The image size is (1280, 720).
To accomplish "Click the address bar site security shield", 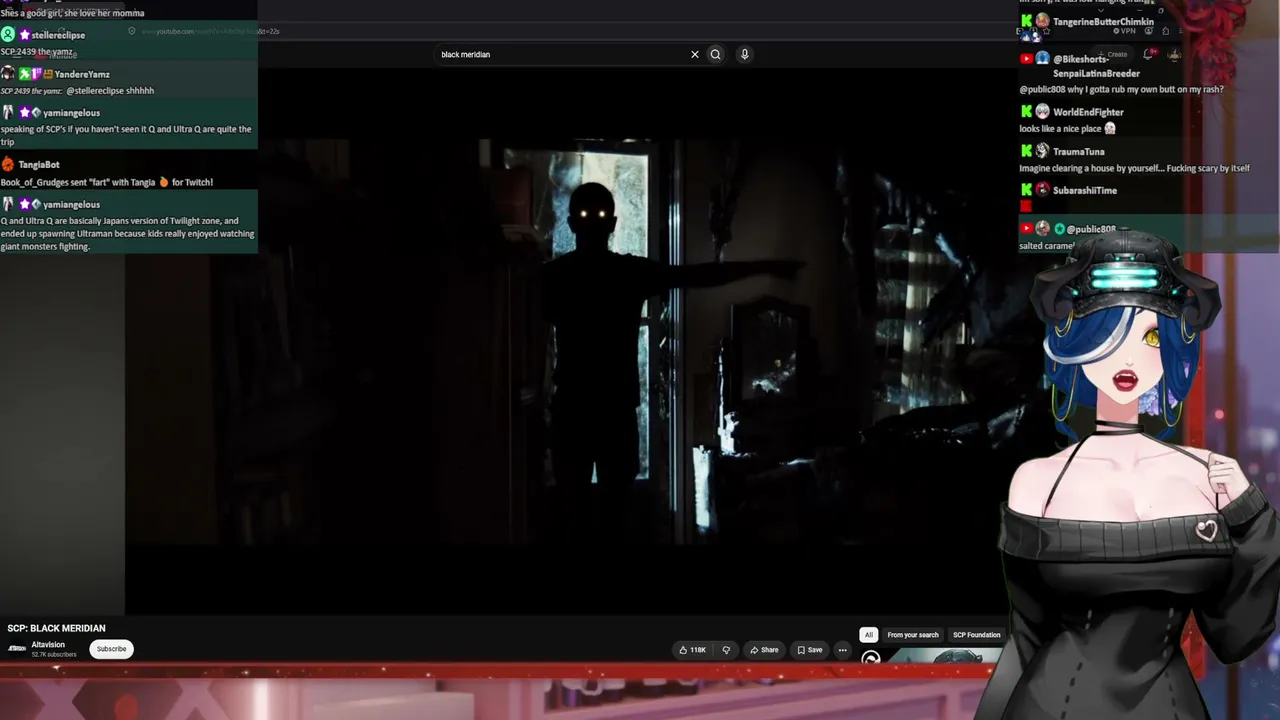I will [x=131, y=31].
